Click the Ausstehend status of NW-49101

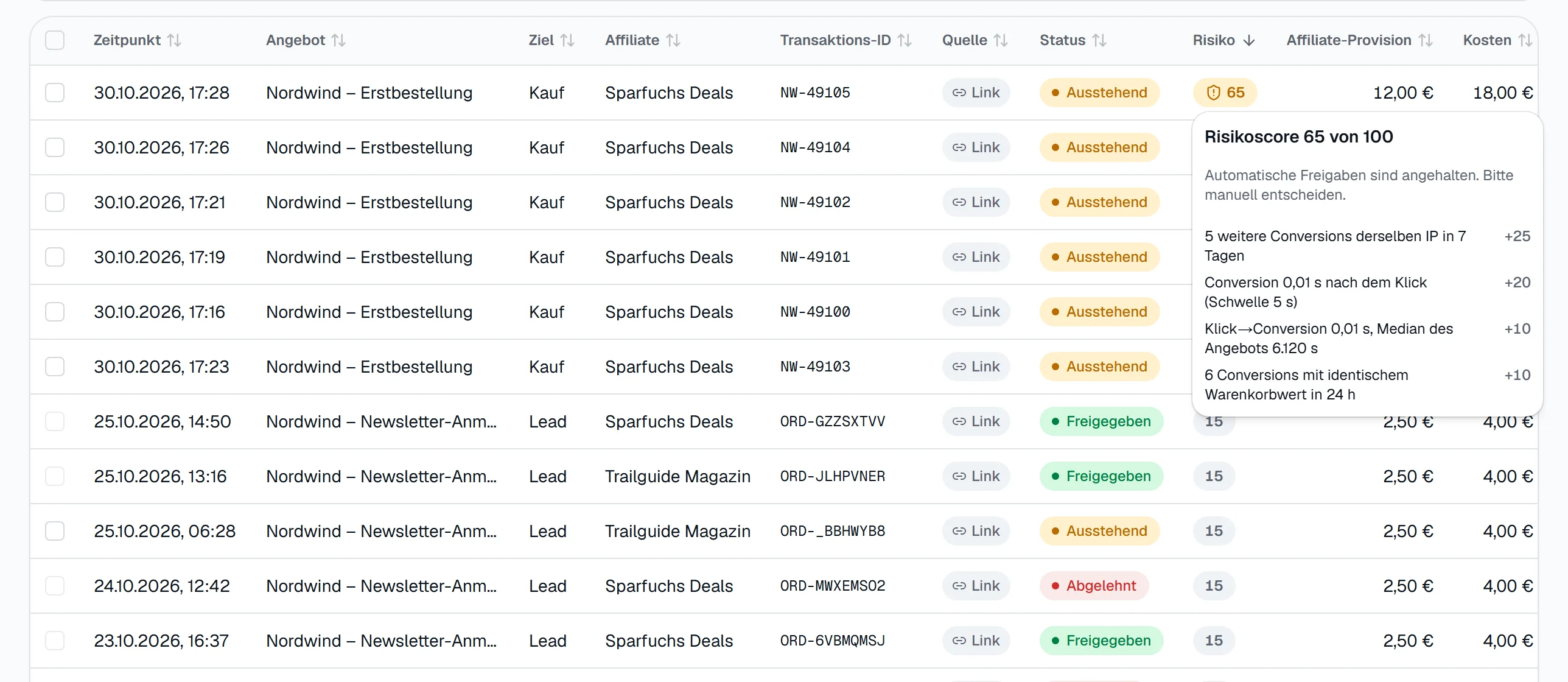1099,257
